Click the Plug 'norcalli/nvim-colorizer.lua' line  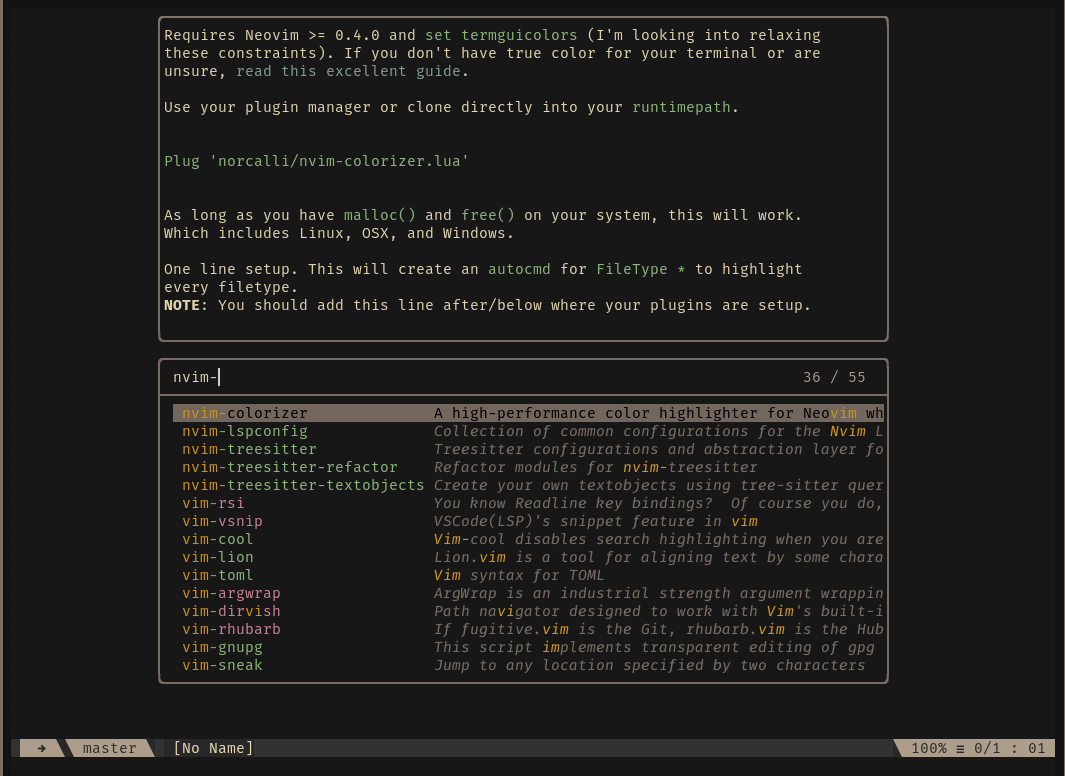point(317,161)
